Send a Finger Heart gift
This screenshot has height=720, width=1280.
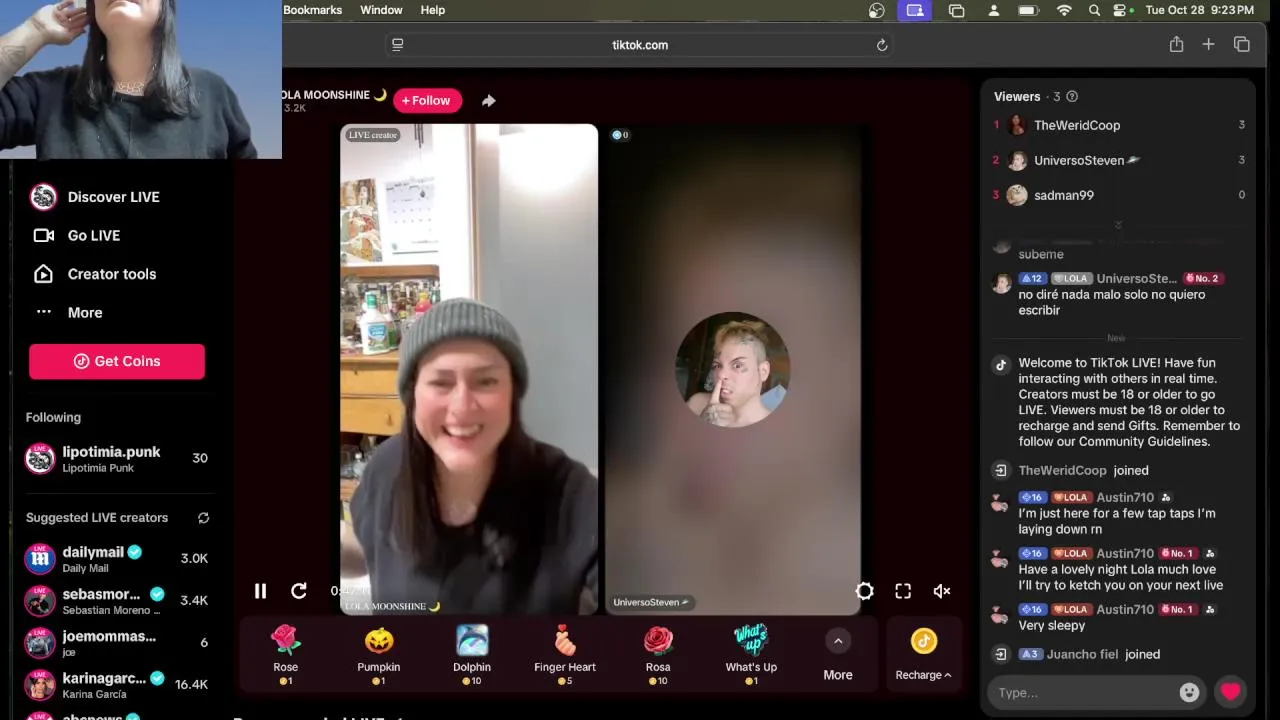565,654
